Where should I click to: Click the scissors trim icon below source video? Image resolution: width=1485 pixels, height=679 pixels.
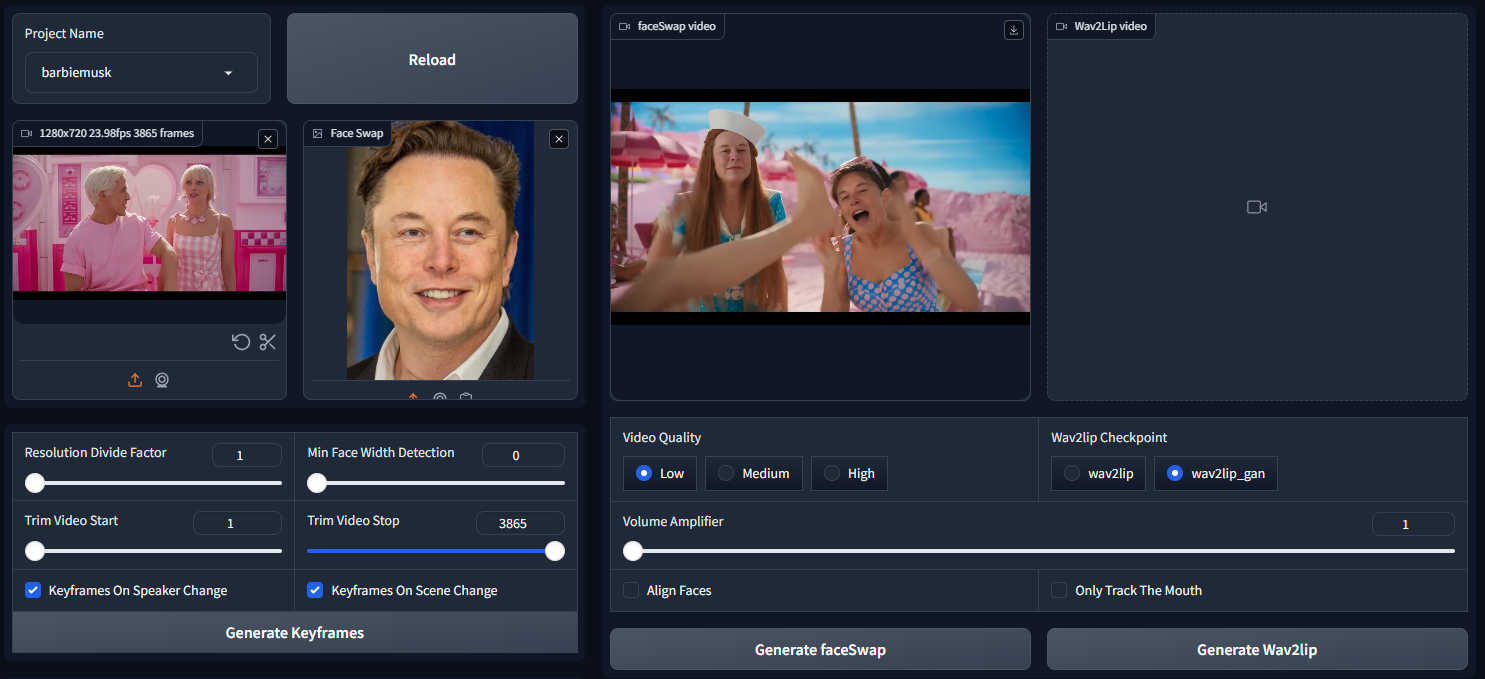[x=267, y=342]
